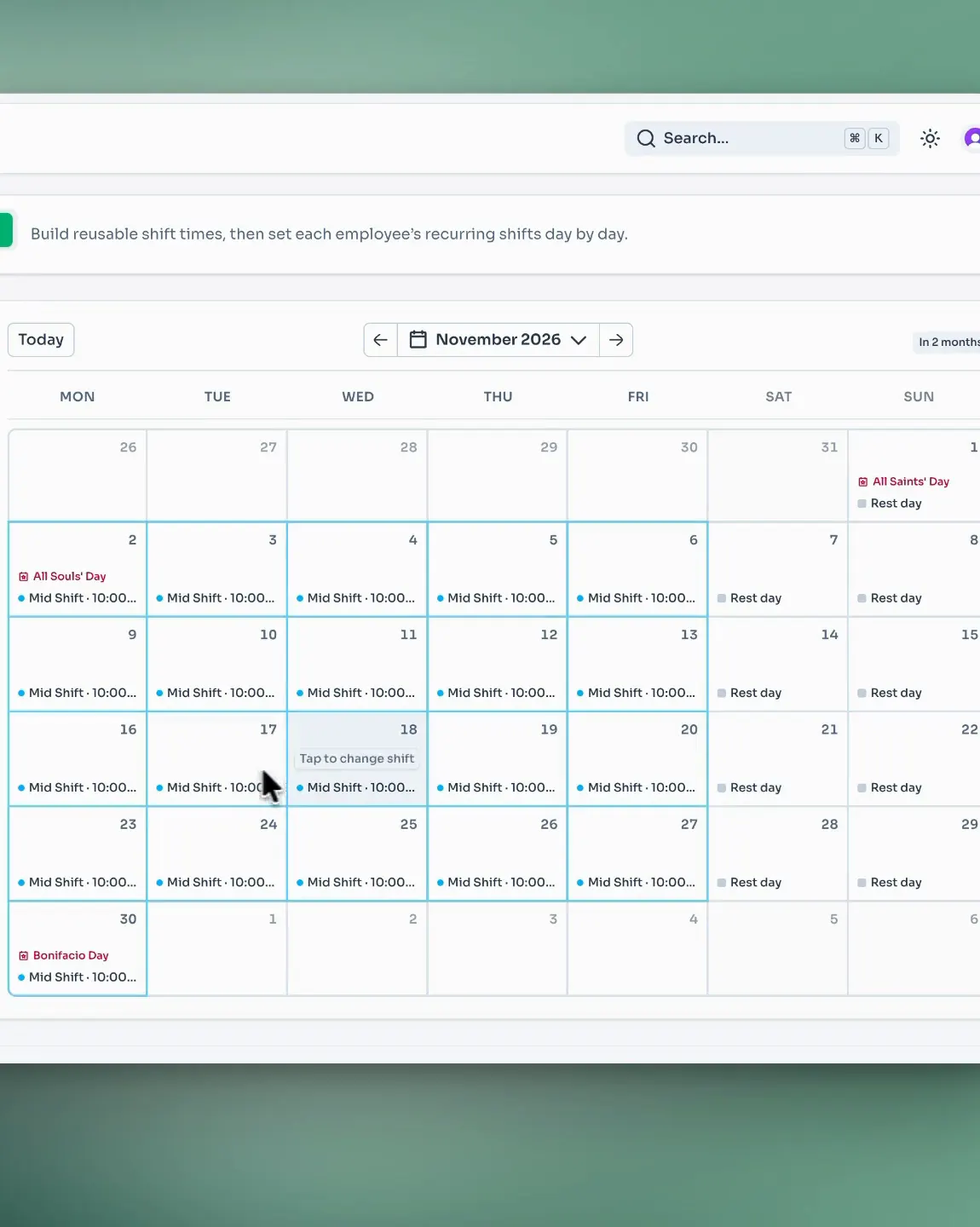The image size is (980, 1227).
Task: Click the Bonifacio Day holiday icon
Action: [x=23, y=956]
